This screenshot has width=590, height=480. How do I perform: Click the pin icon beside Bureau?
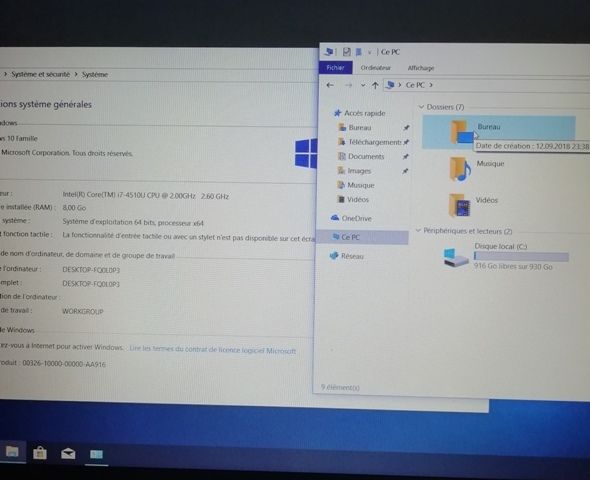pyautogui.click(x=406, y=128)
